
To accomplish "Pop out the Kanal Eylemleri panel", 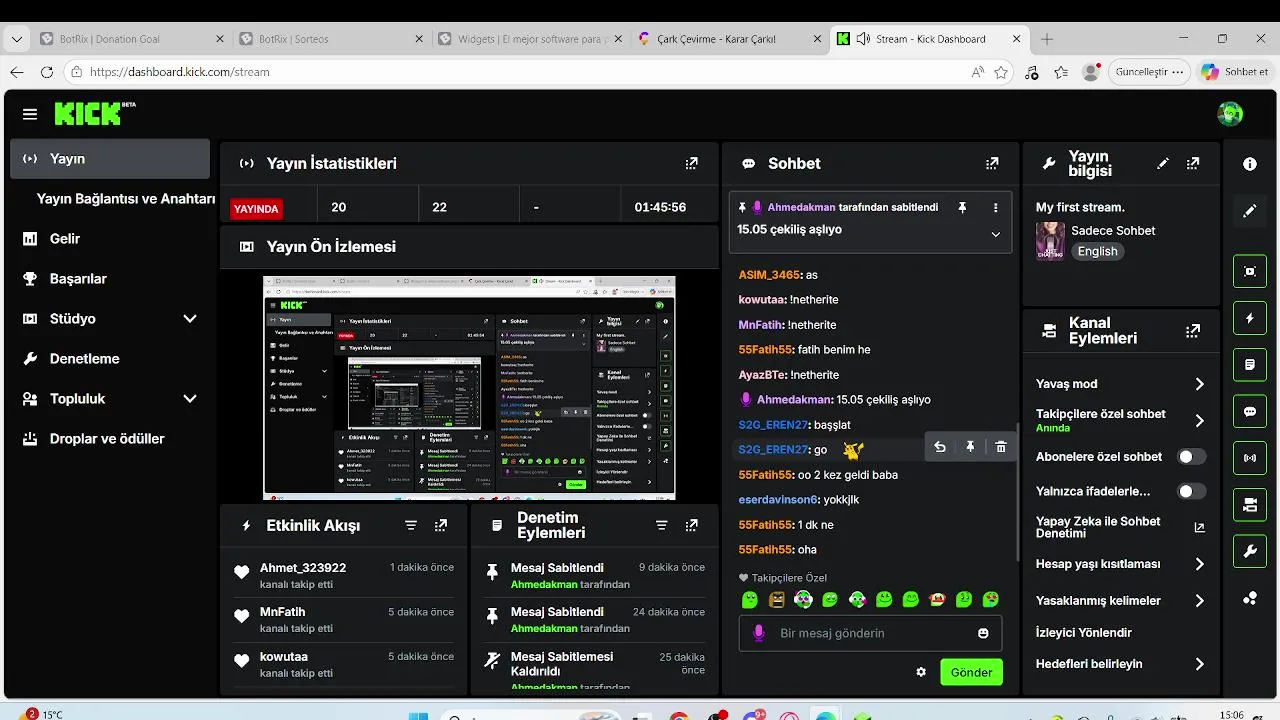I will pos(1193,330).
